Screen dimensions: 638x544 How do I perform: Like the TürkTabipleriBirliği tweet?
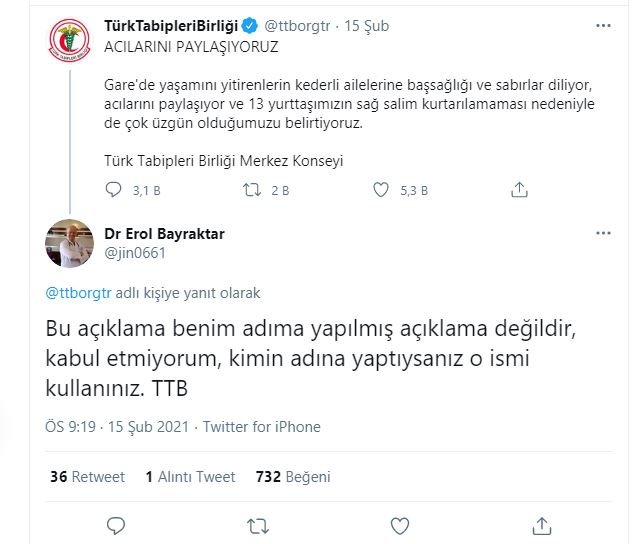(381, 189)
